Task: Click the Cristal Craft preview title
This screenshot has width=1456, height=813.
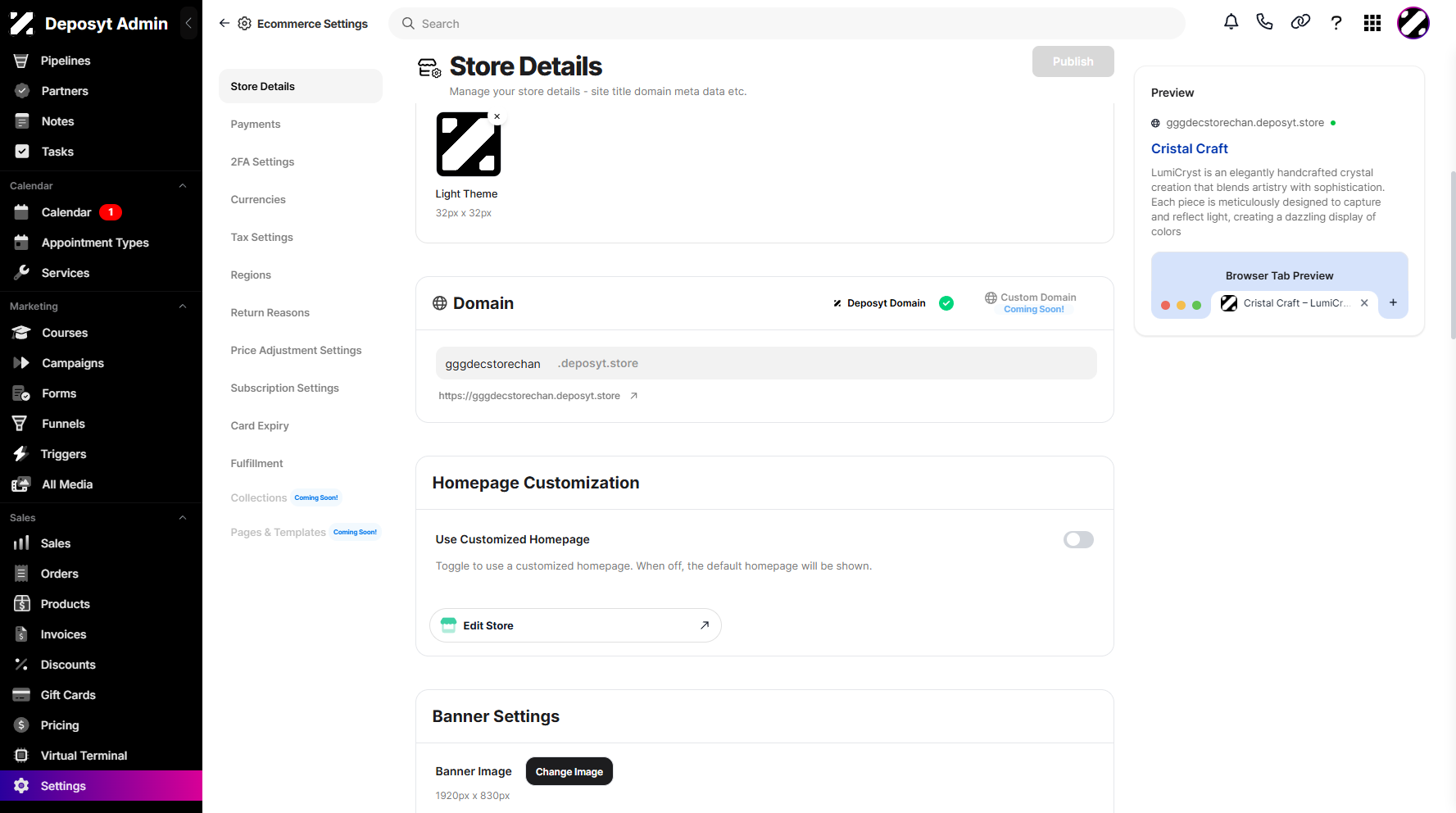Action: (1189, 148)
